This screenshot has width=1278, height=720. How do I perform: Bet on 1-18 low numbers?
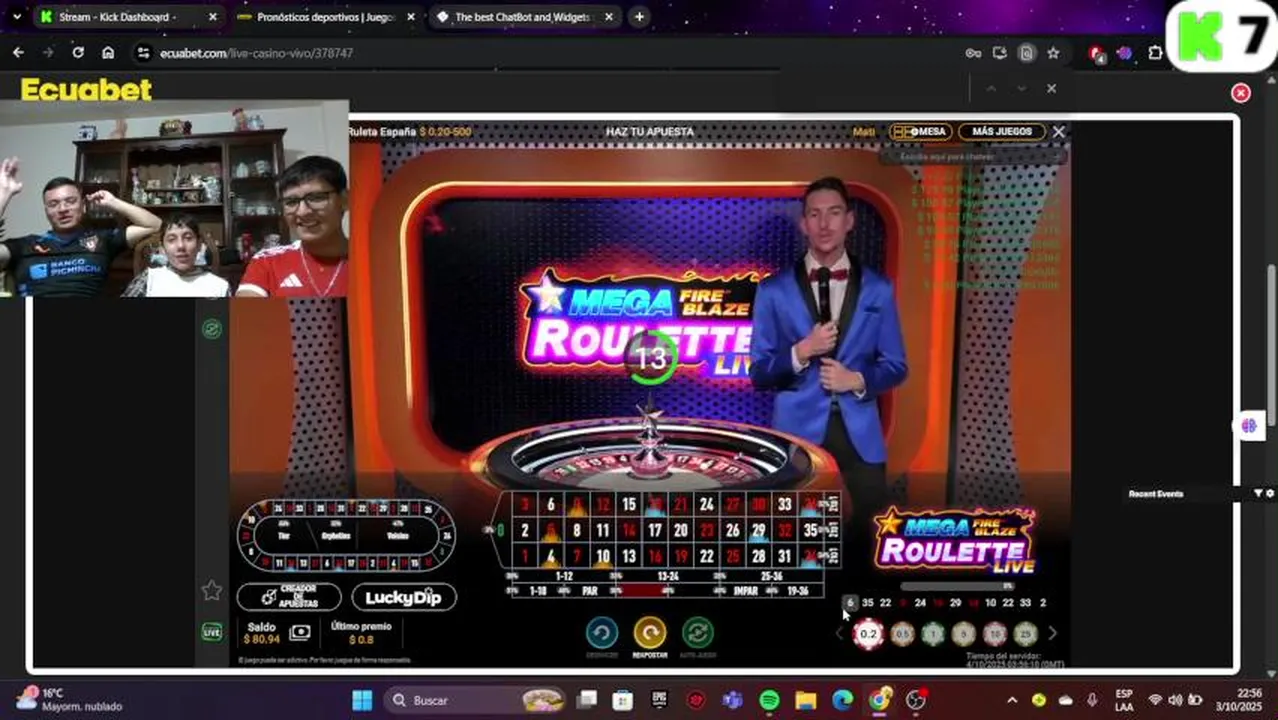coord(537,591)
